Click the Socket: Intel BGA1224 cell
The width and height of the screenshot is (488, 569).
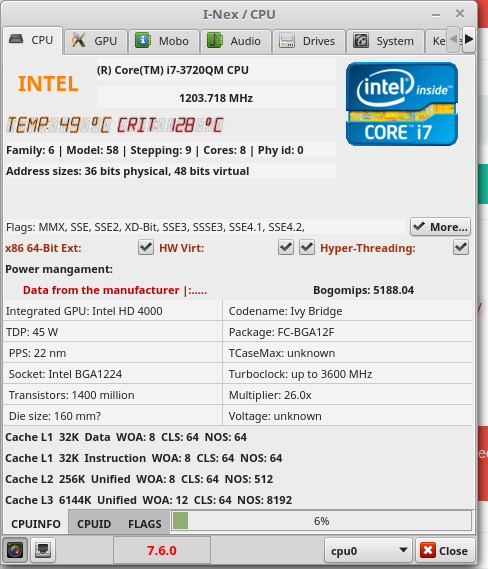pos(112,374)
